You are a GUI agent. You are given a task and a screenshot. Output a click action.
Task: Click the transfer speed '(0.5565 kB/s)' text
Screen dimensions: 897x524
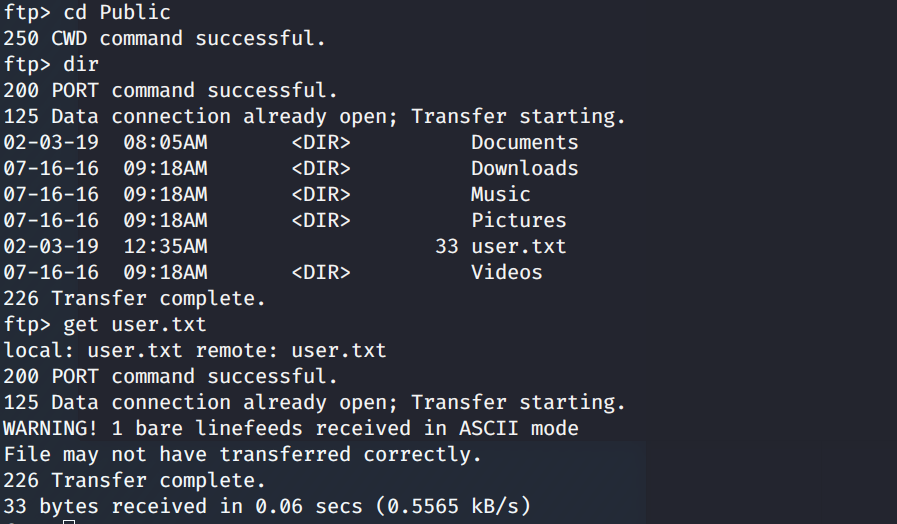coord(452,507)
